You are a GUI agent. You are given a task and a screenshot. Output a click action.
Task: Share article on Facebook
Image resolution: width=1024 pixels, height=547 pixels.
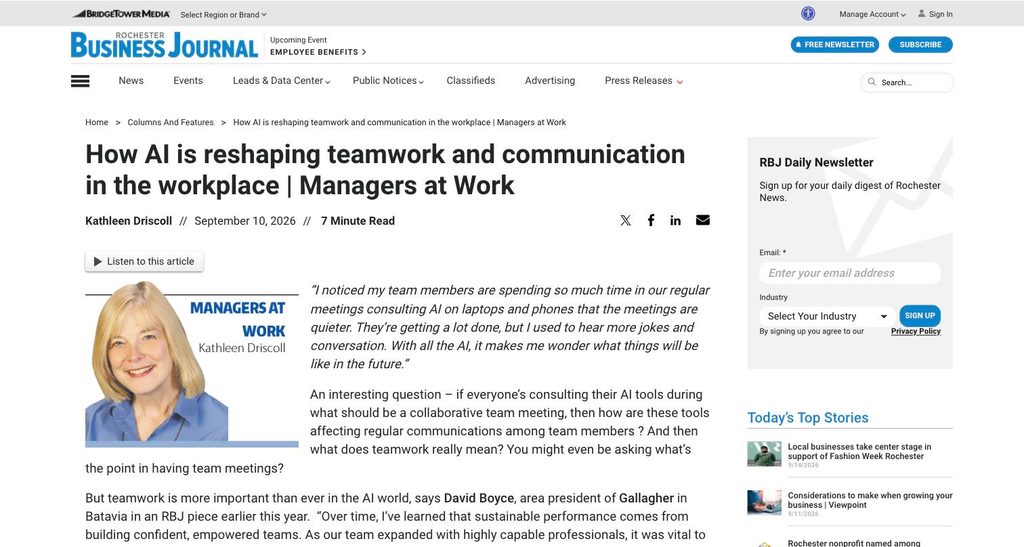651,221
